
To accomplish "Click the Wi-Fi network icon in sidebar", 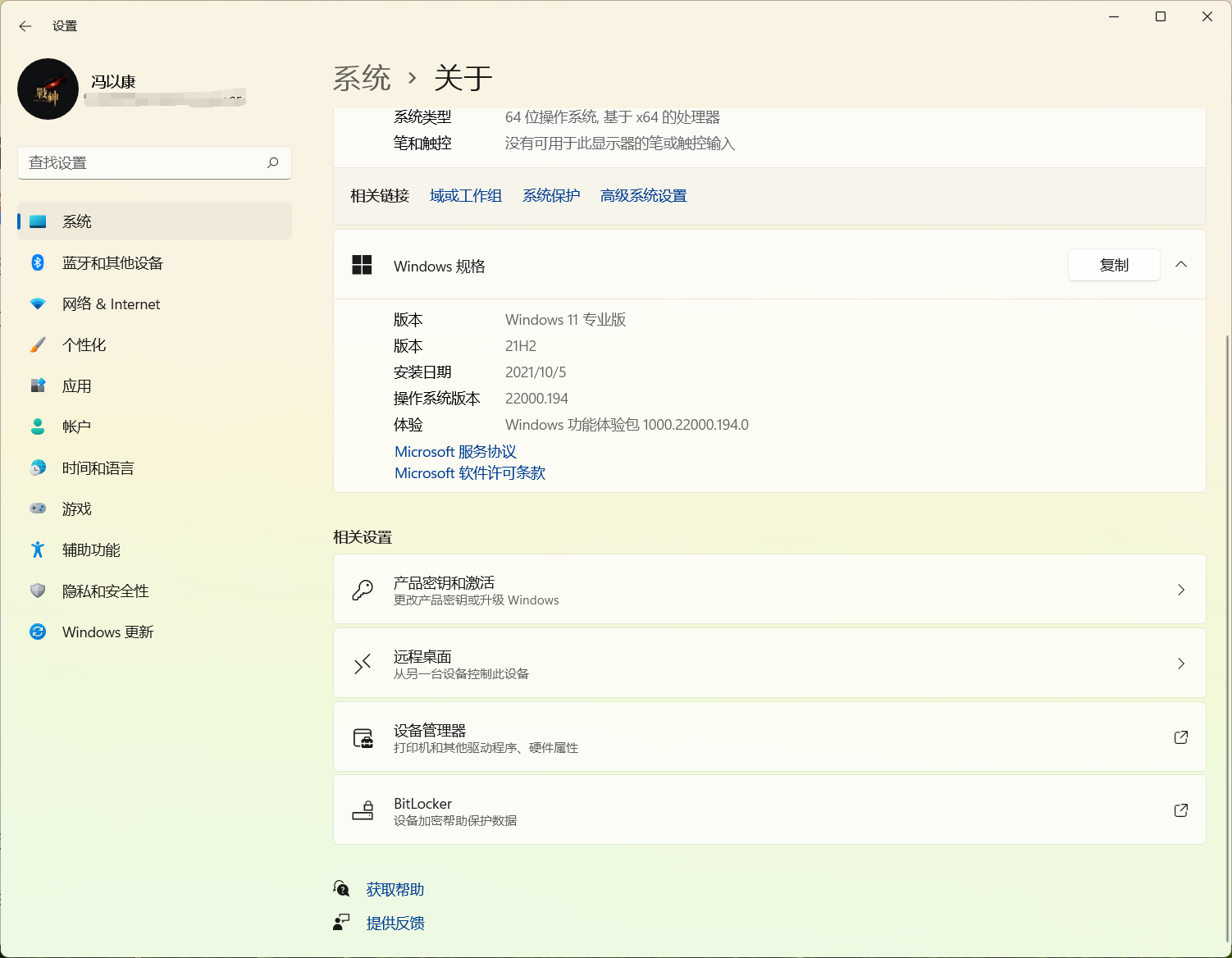I will (38, 303).
